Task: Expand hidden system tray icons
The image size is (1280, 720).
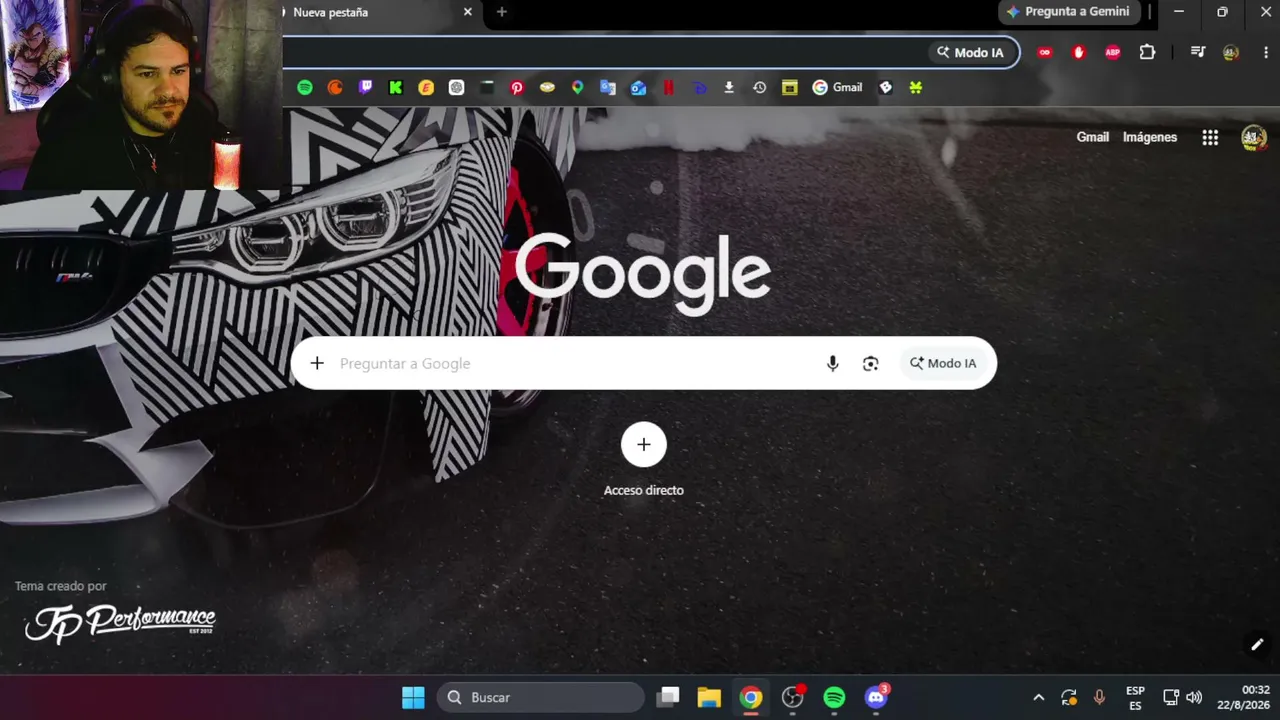Action: (x=1038, y=698)
